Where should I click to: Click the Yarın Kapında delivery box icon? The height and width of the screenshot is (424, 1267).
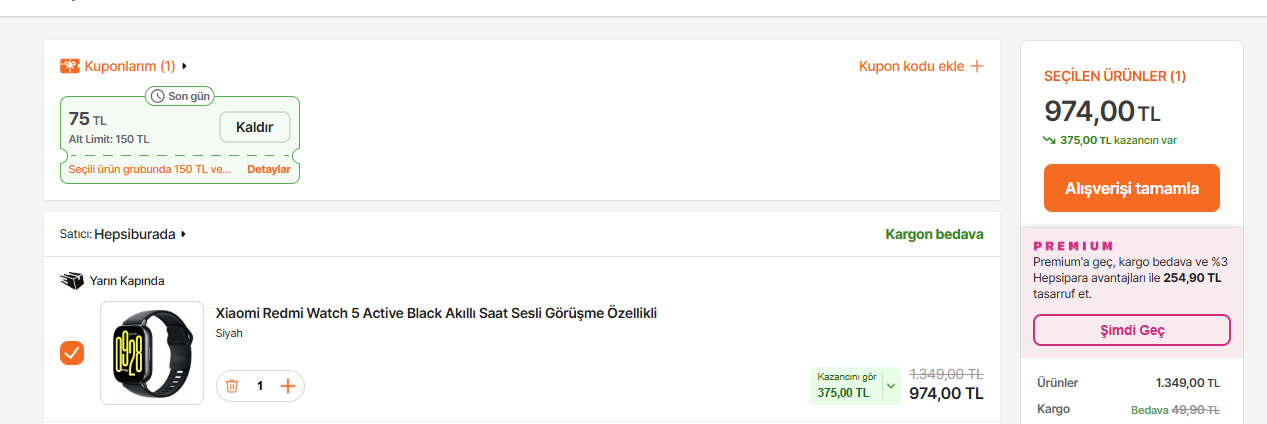[72, 281]
